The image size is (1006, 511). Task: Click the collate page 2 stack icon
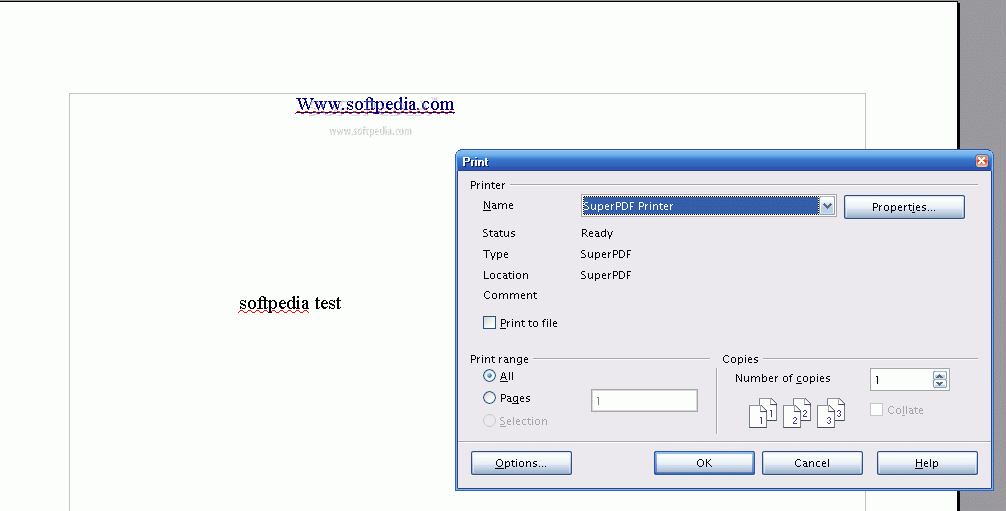797,413
